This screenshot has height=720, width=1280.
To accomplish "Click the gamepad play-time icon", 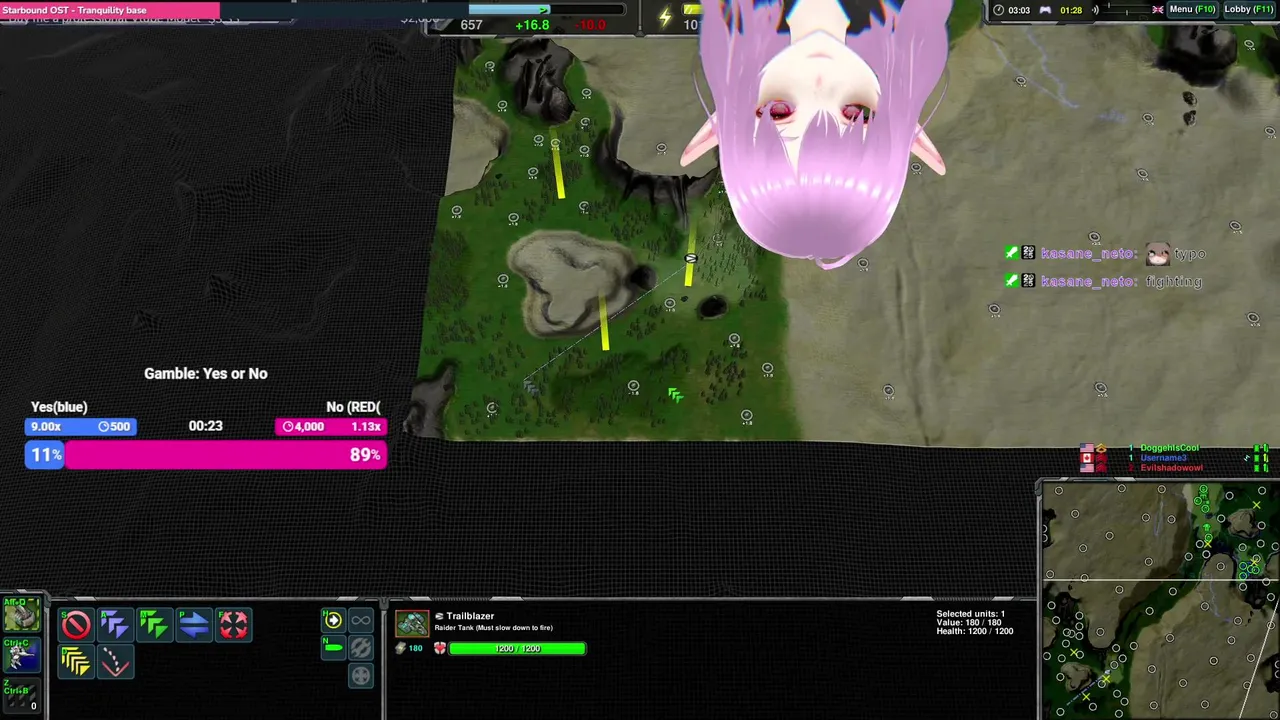I will pos(1046,10).
